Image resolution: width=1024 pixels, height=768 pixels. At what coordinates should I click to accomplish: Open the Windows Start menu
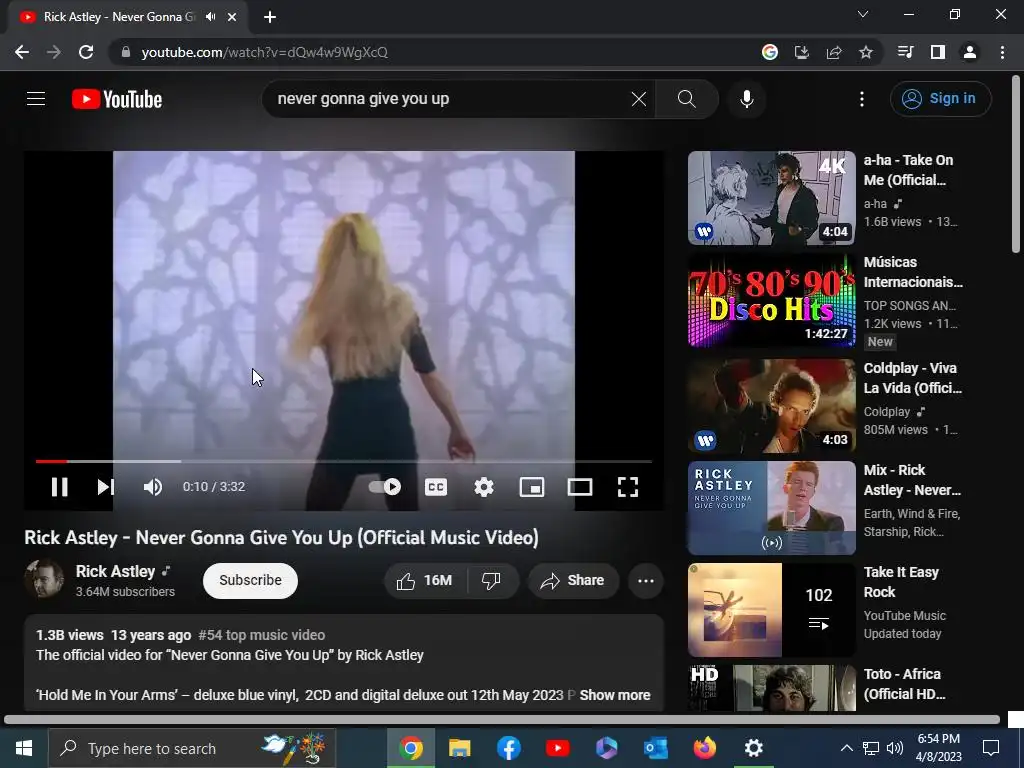[24, 748]
